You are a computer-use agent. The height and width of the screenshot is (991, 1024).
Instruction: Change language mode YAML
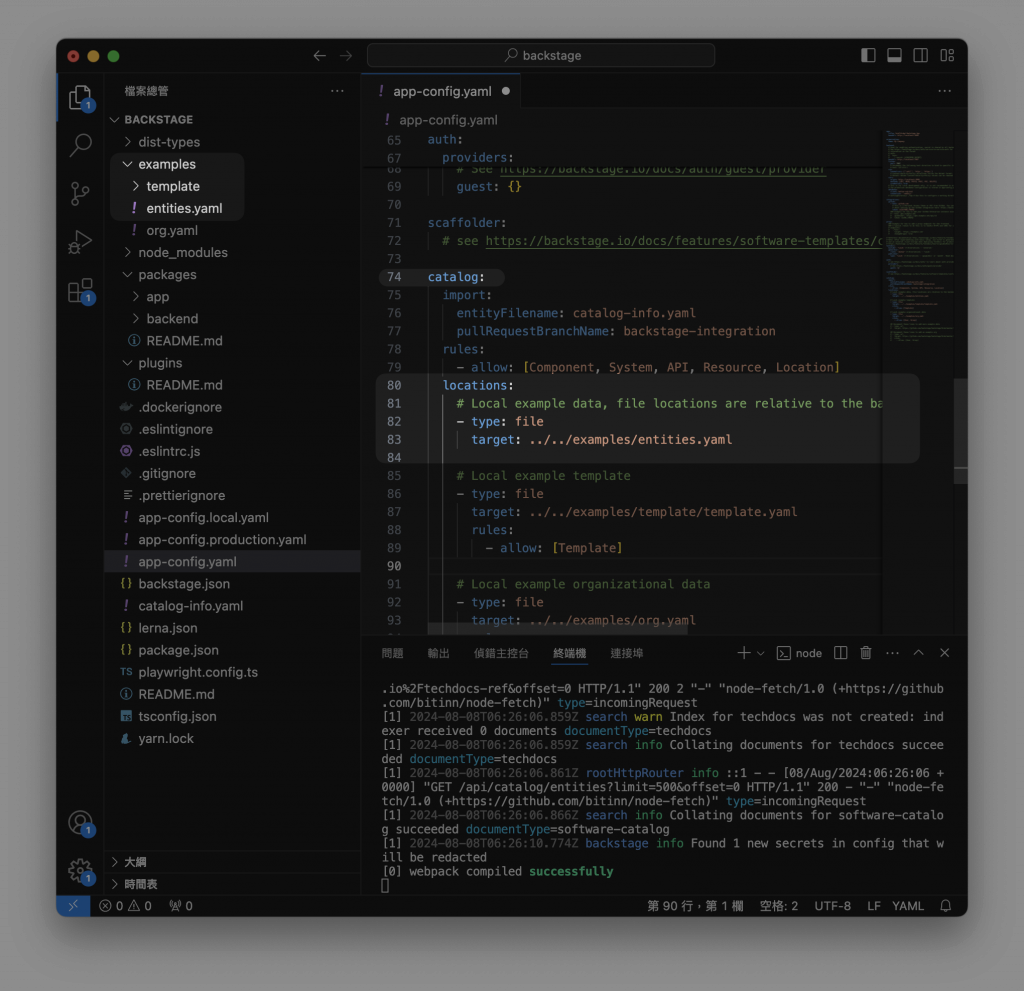908,905
